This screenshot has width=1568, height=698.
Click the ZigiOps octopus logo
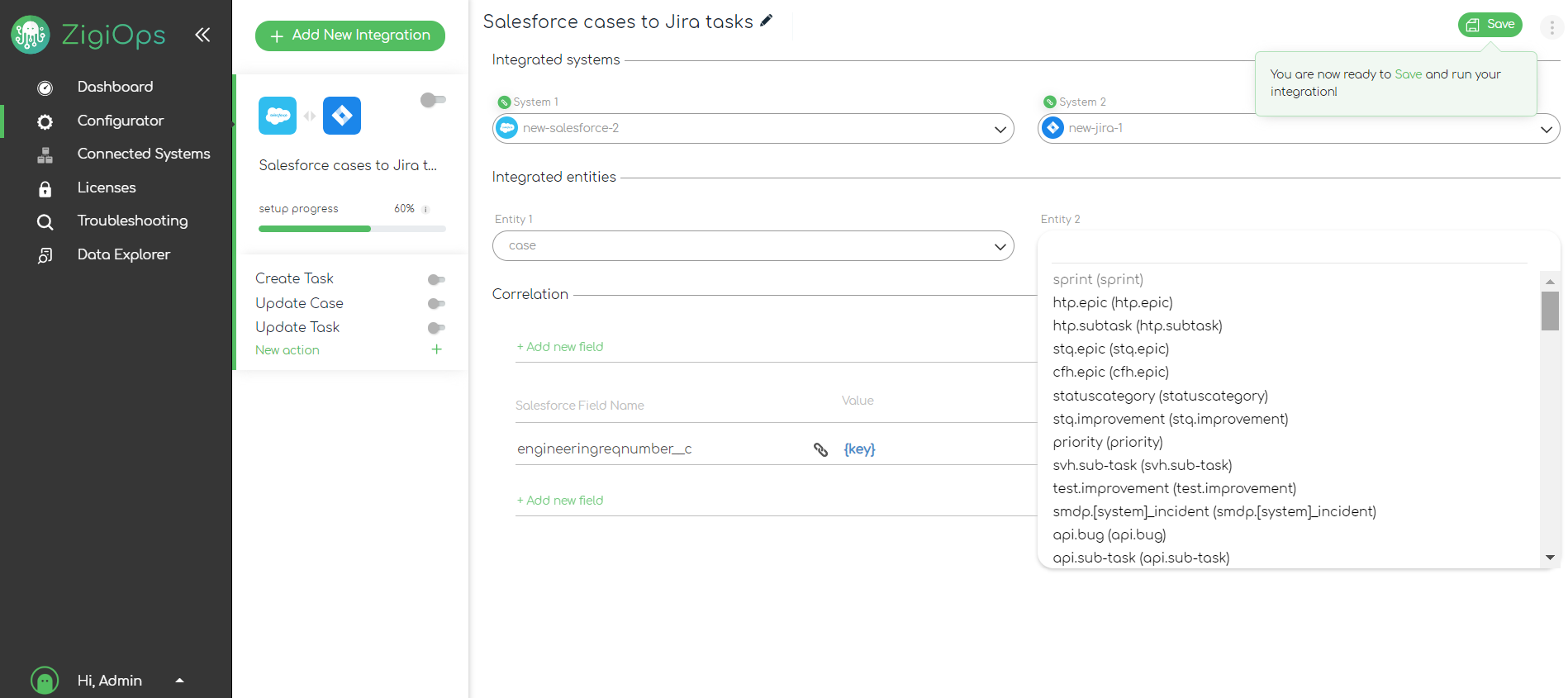pos(31,35)
